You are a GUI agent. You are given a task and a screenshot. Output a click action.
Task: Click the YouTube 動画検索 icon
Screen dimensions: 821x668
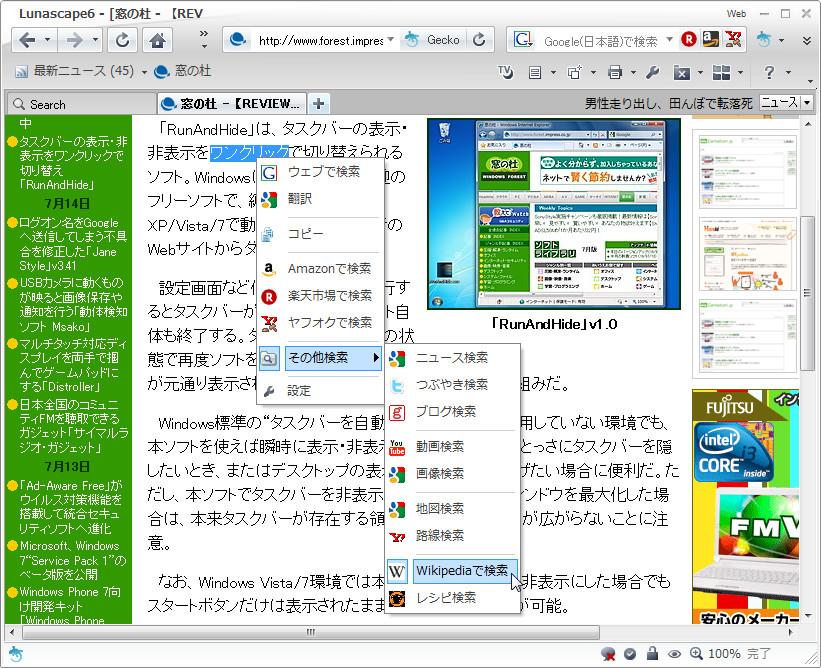398,447
